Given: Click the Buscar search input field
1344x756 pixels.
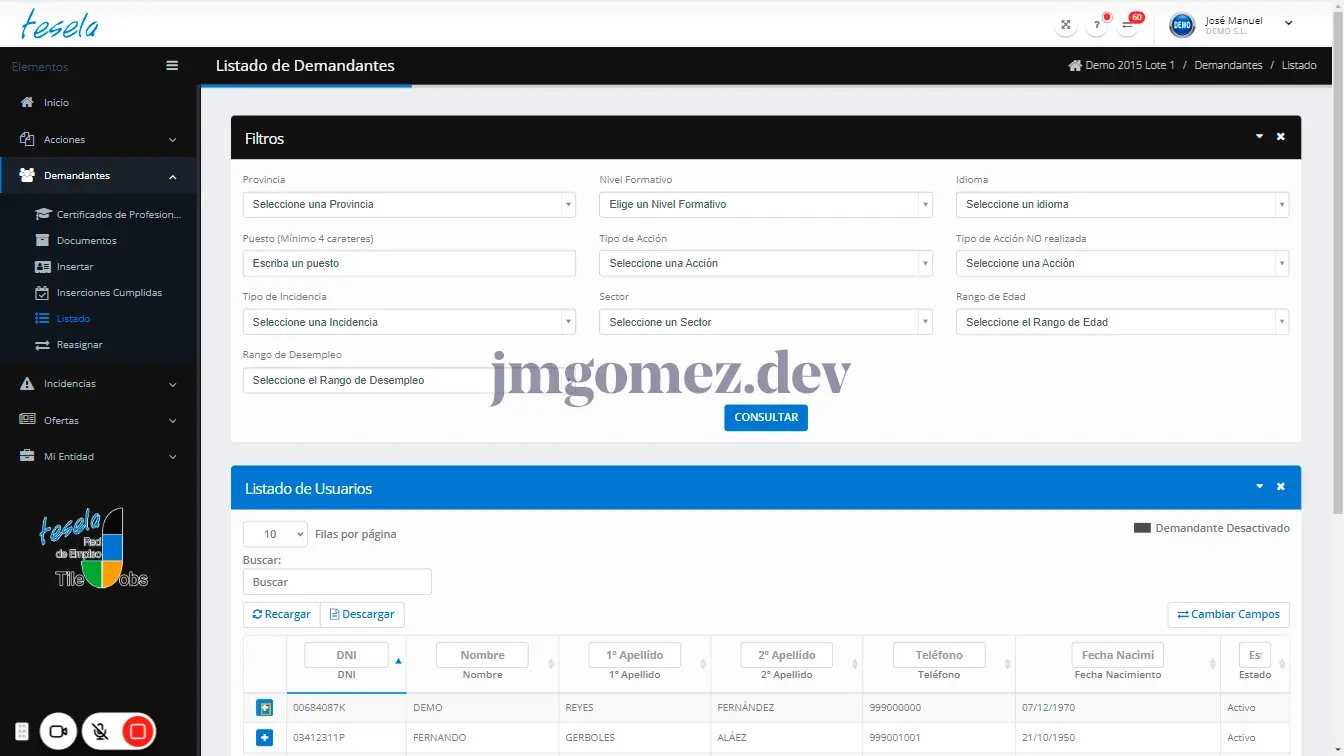Looking at the screenshot, I should click(x=337, y=582).
